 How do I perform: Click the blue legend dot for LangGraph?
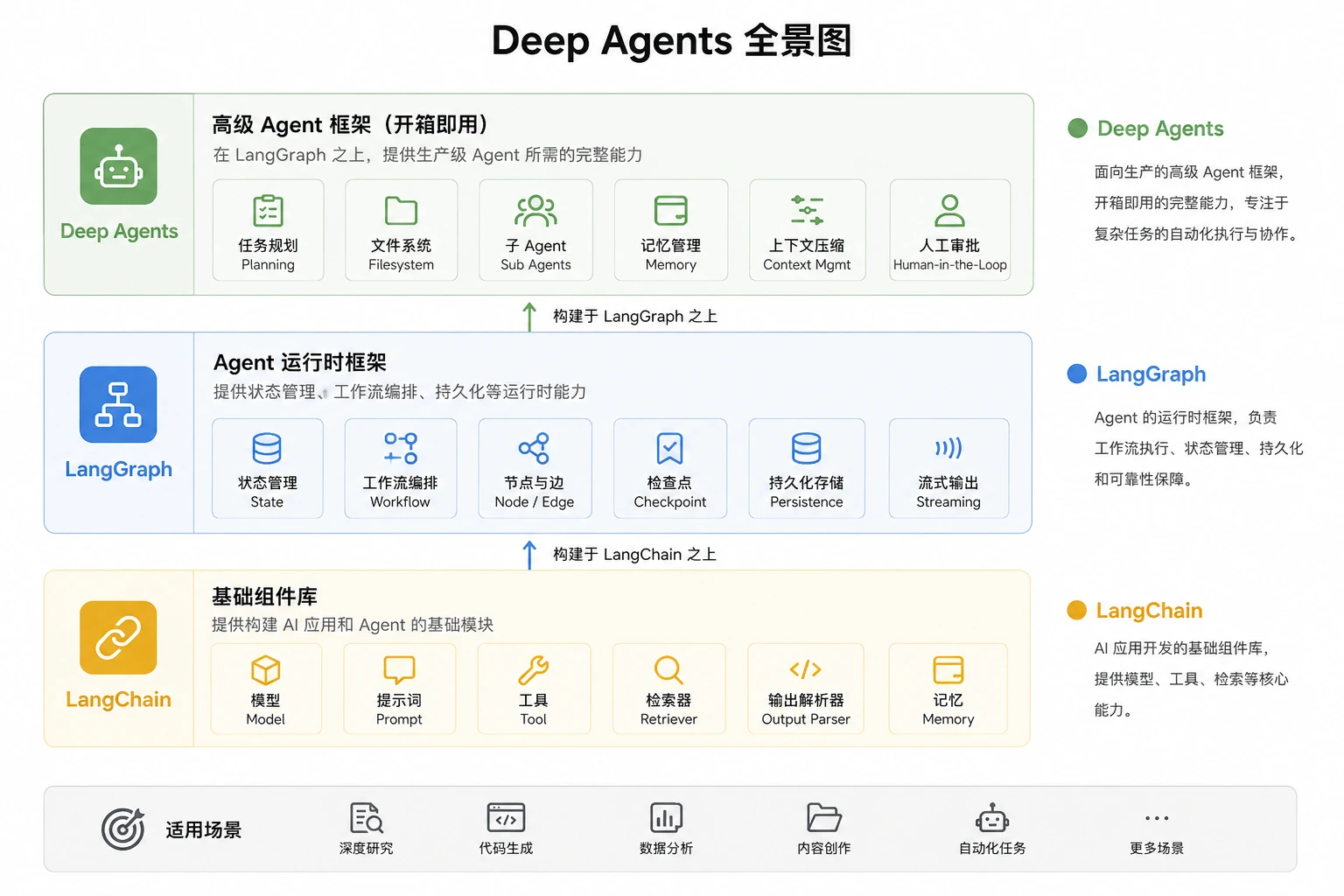1077,374
